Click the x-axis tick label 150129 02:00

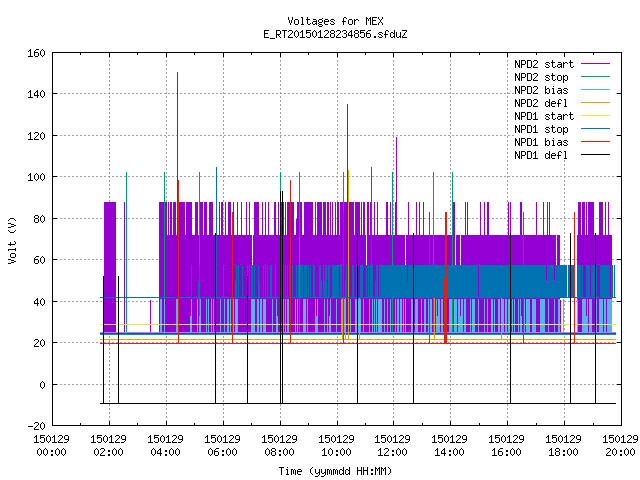(x=109, y=446)
